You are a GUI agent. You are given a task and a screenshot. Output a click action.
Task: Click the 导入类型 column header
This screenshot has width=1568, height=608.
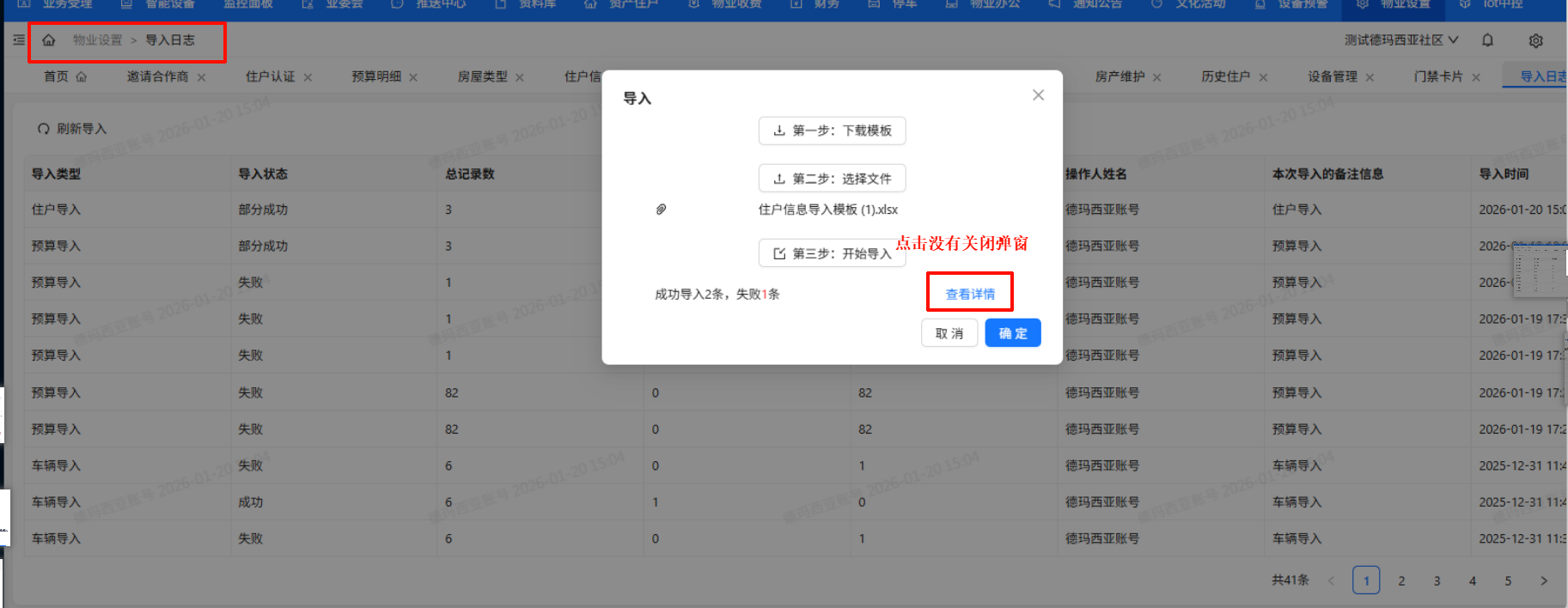point(56,174)
